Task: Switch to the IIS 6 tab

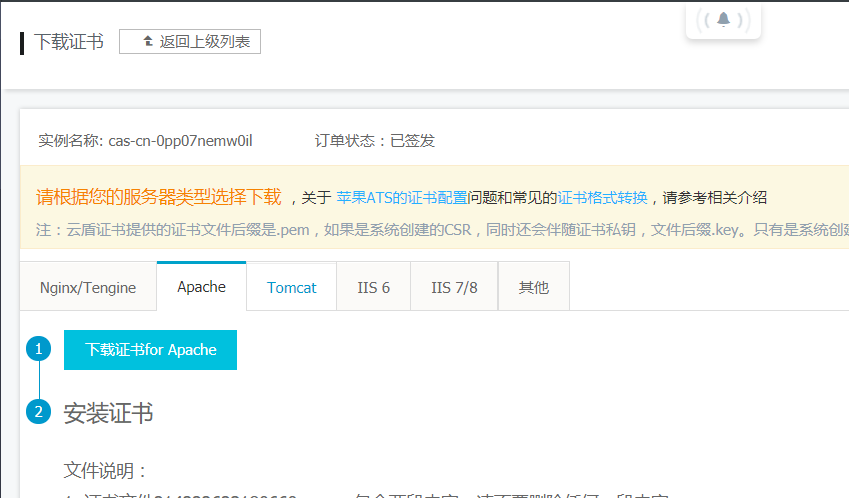Action: click(x=374, y=287)
